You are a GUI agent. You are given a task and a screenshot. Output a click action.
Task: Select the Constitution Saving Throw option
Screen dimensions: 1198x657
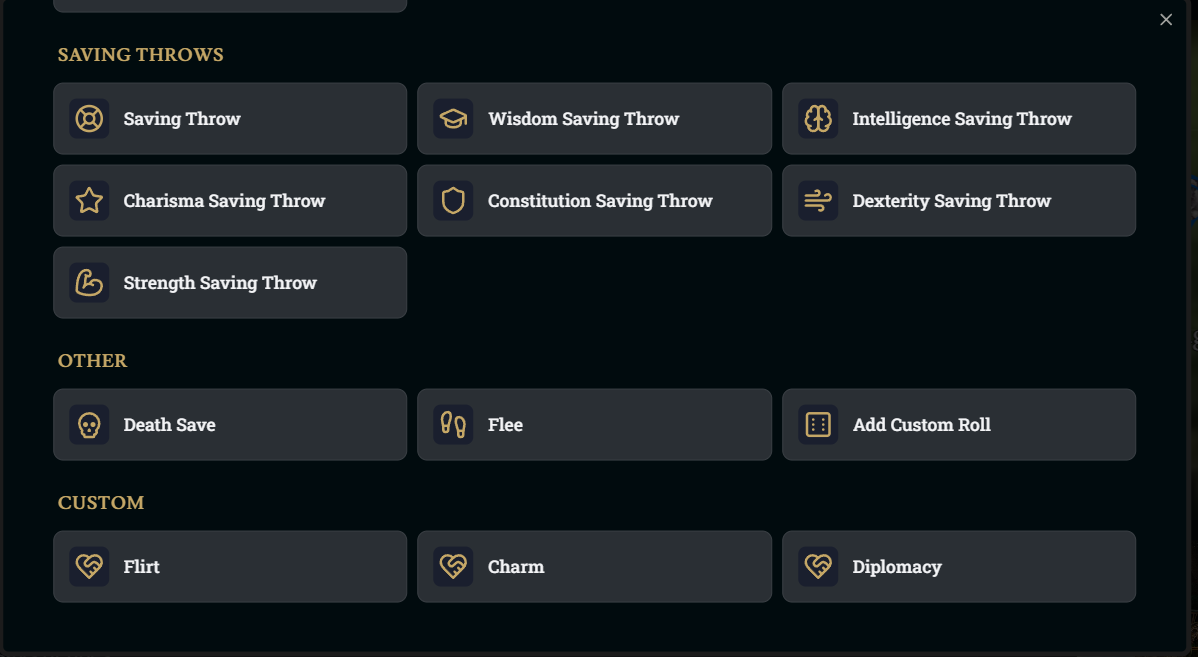(x=594, y=200)
